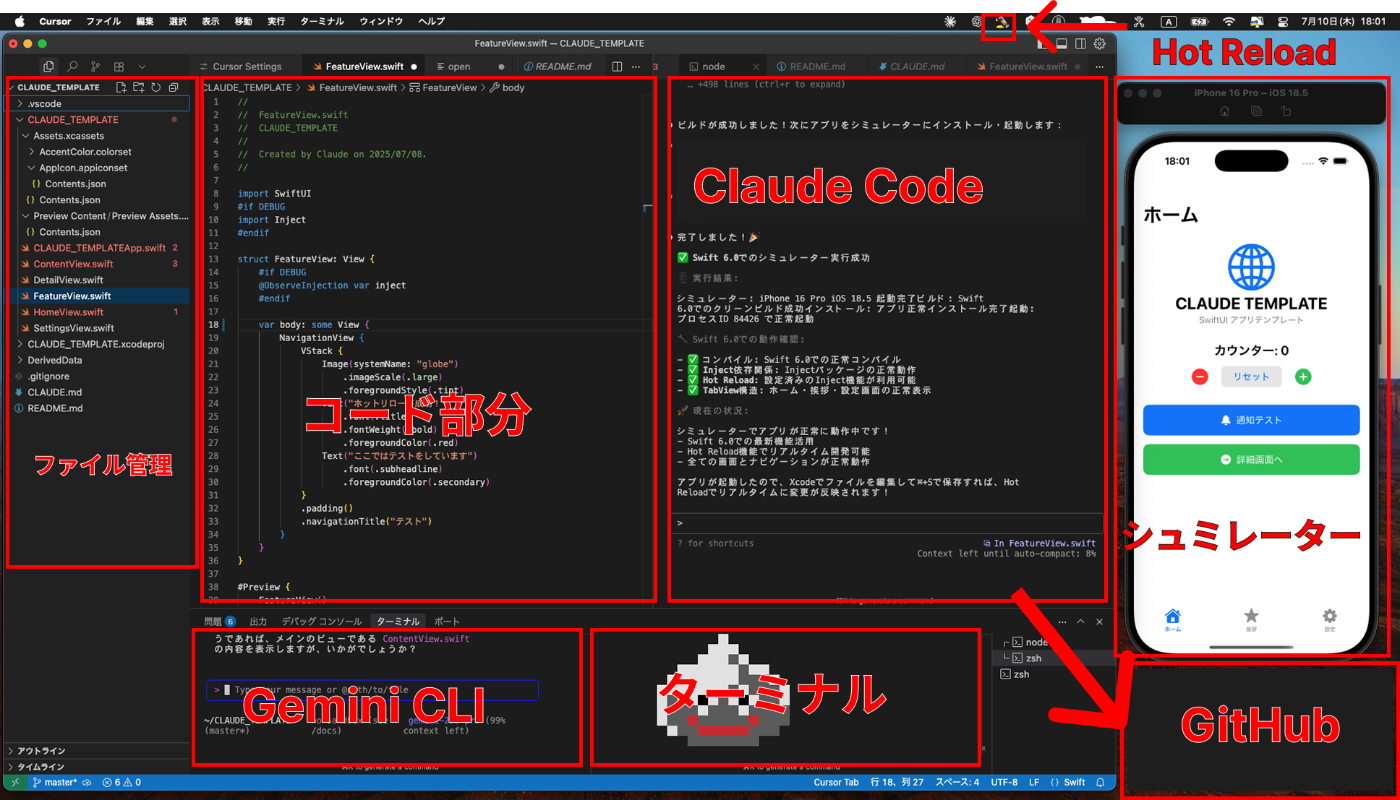Collapse AppIcon.appiconset folder
Image resolution: width=1400 pixels, height=800 pixels.
pyautogui.click(x=97, y=167)
